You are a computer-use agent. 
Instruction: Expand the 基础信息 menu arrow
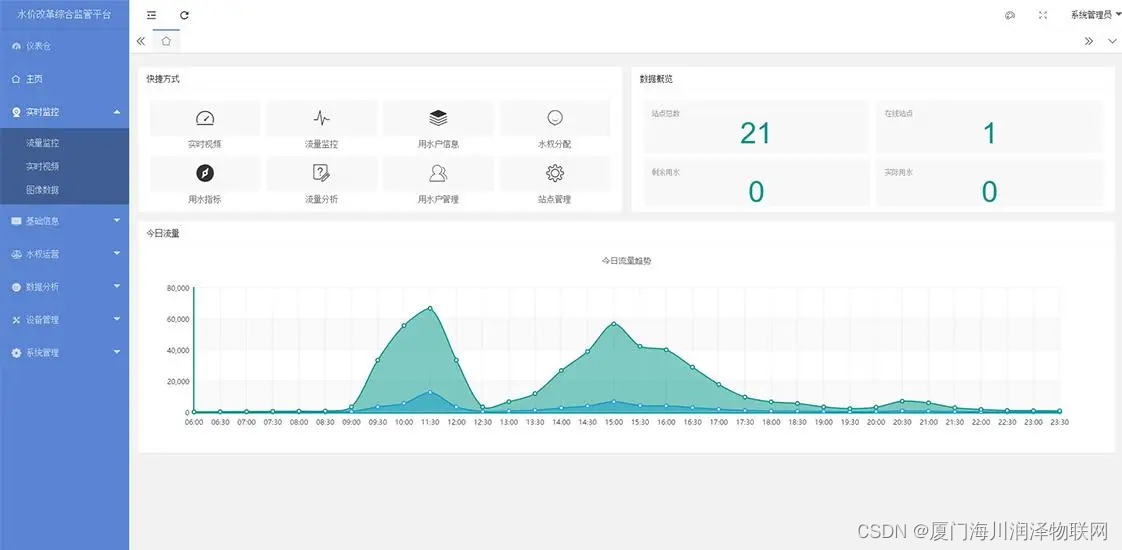(x=117, y=221)
